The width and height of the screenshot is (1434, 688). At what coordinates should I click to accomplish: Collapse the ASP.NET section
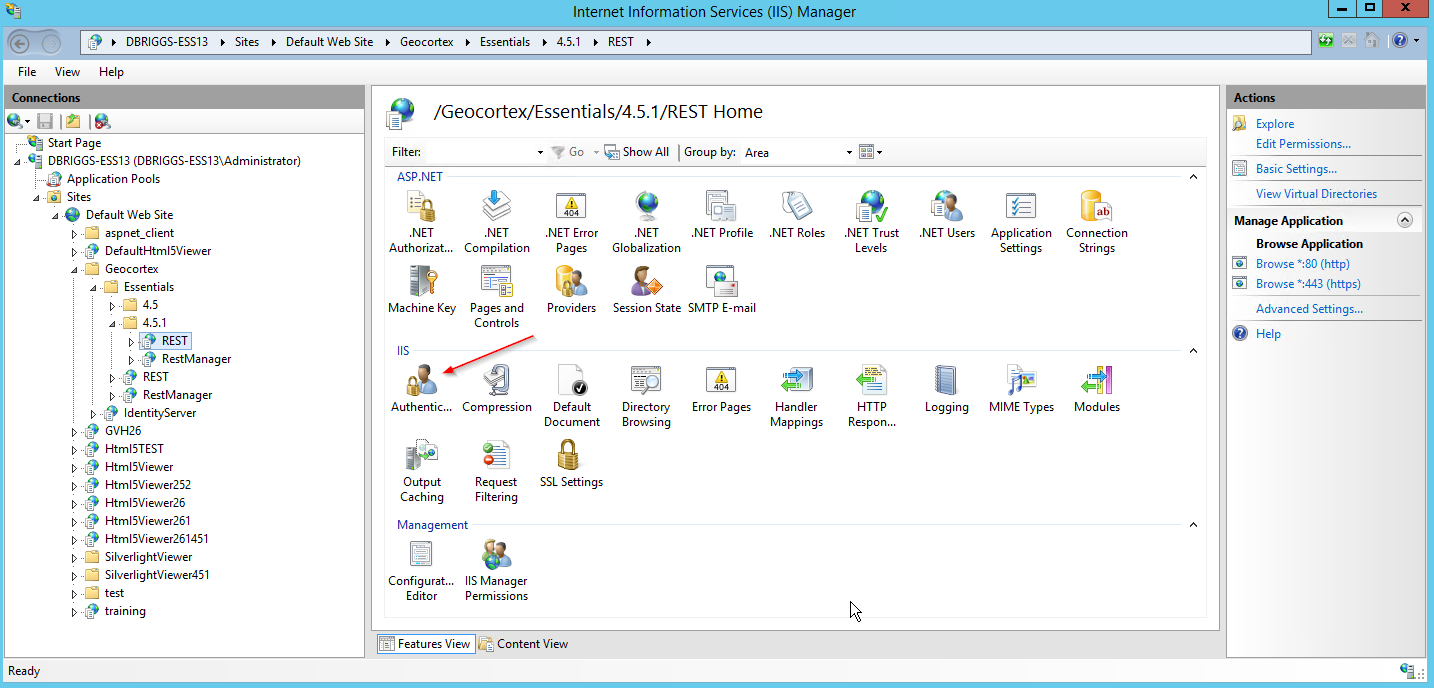1192,177
